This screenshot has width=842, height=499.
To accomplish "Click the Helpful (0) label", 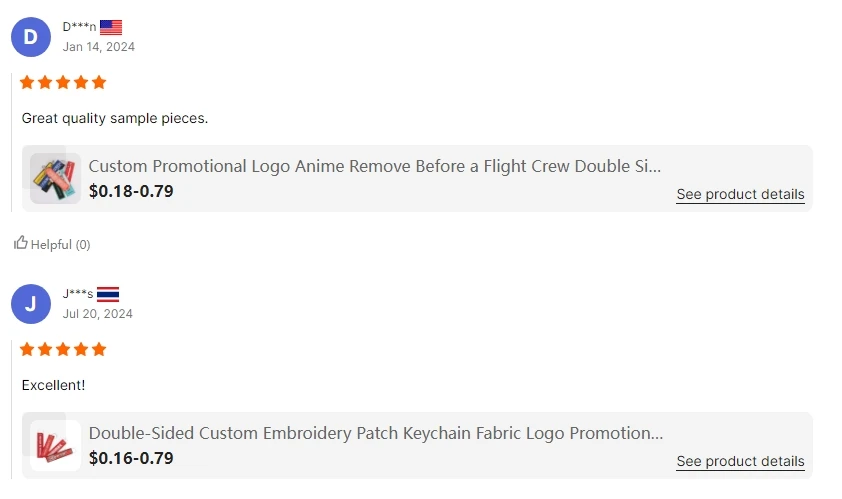I will point(60,244).
